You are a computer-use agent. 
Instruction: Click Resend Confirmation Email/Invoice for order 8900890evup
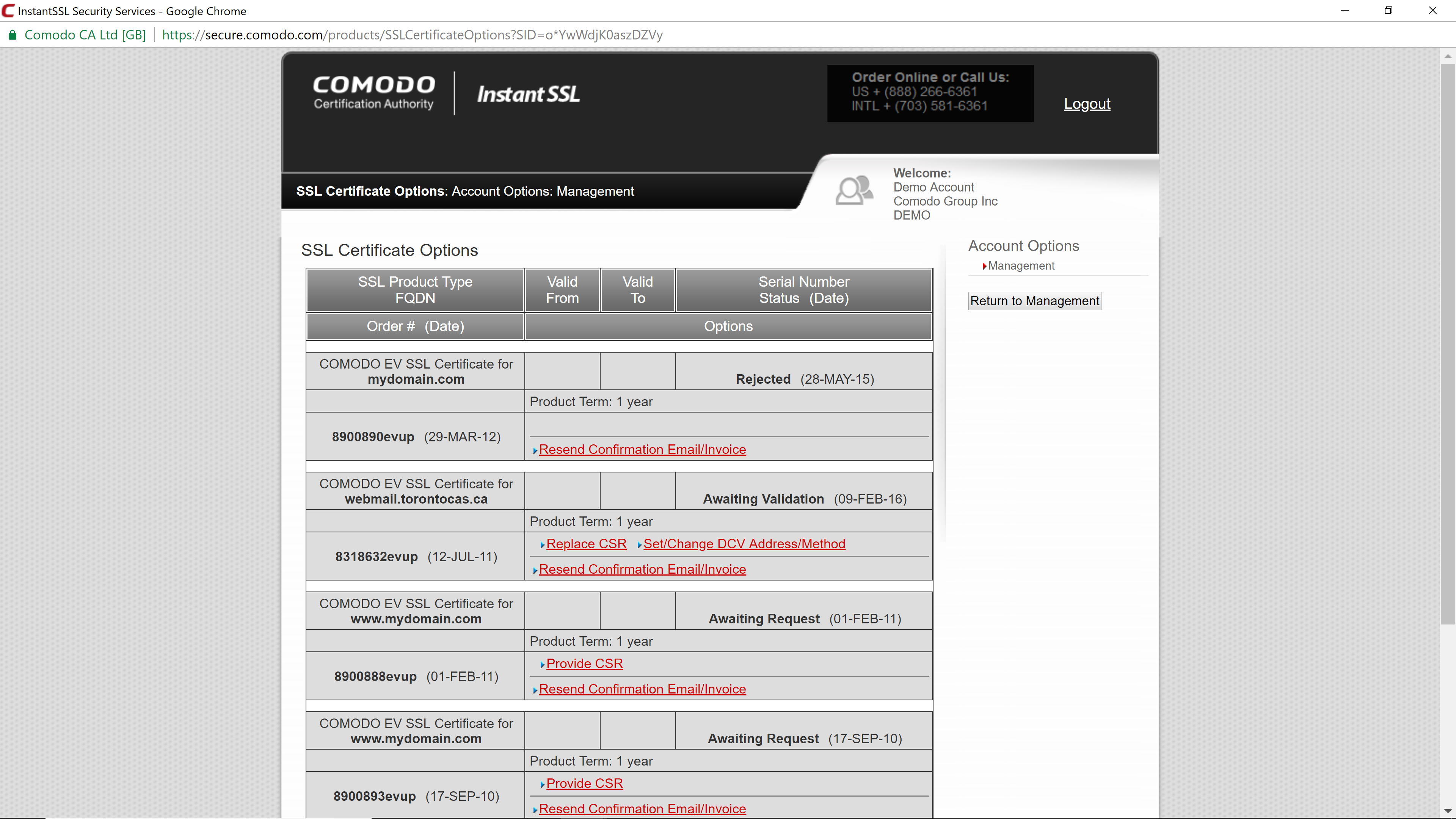pyautogui.click(x=642, y=449)
